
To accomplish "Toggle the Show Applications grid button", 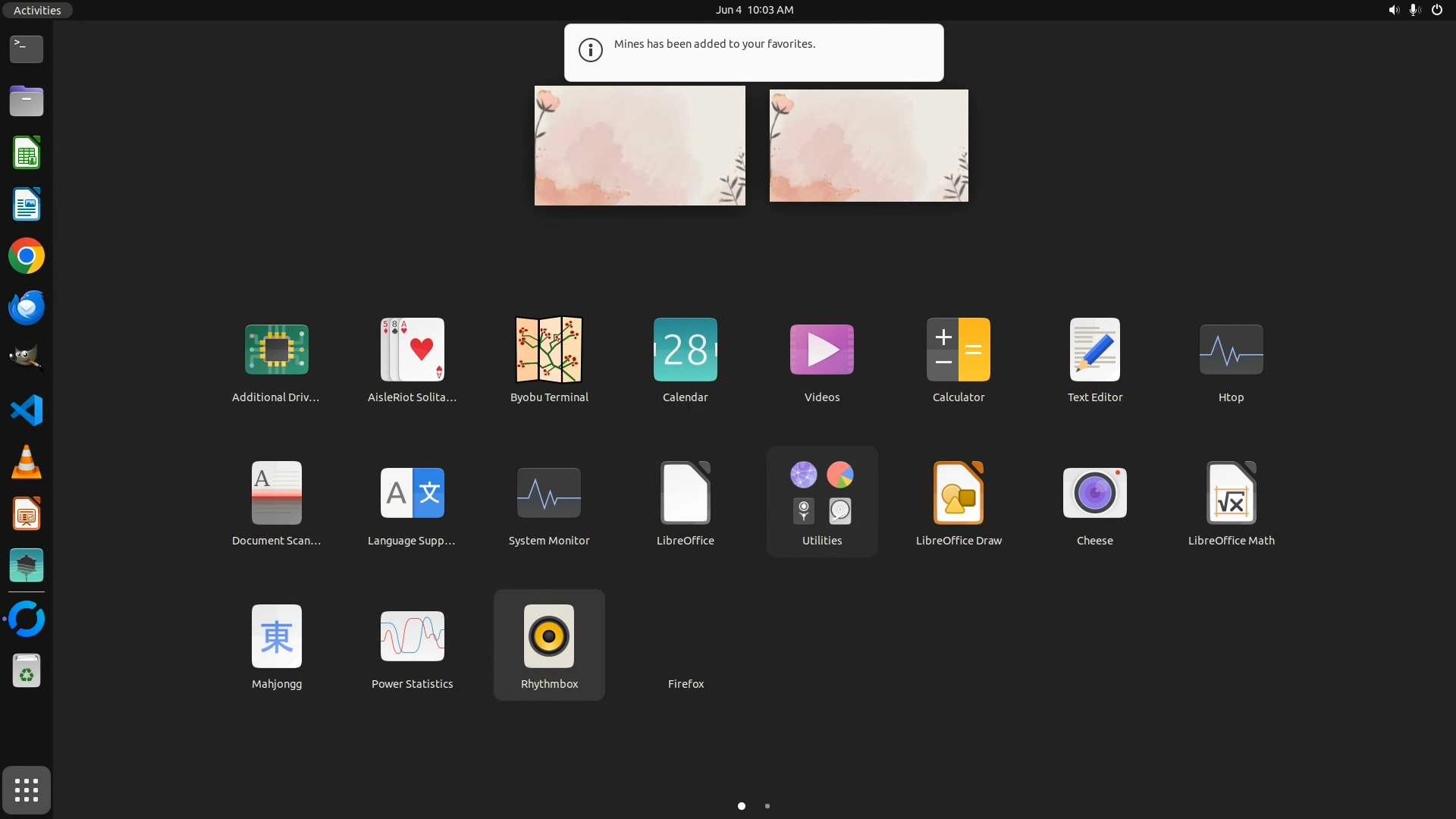I will [x=27, y=790].
